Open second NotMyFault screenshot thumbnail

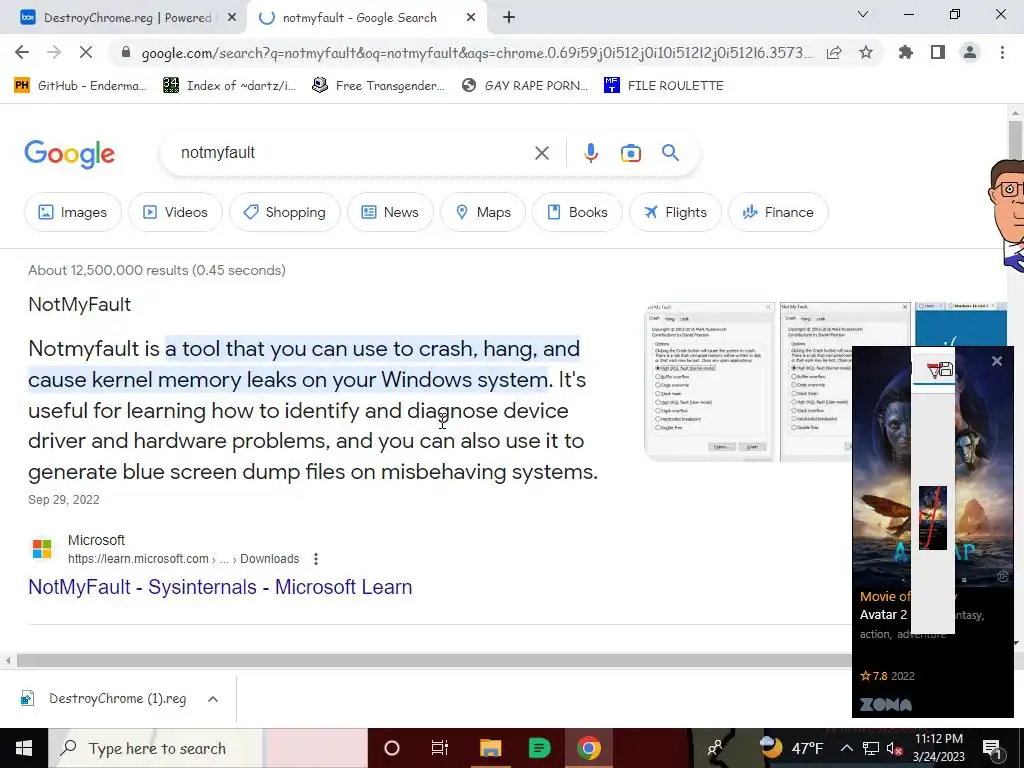pos(846,383)
